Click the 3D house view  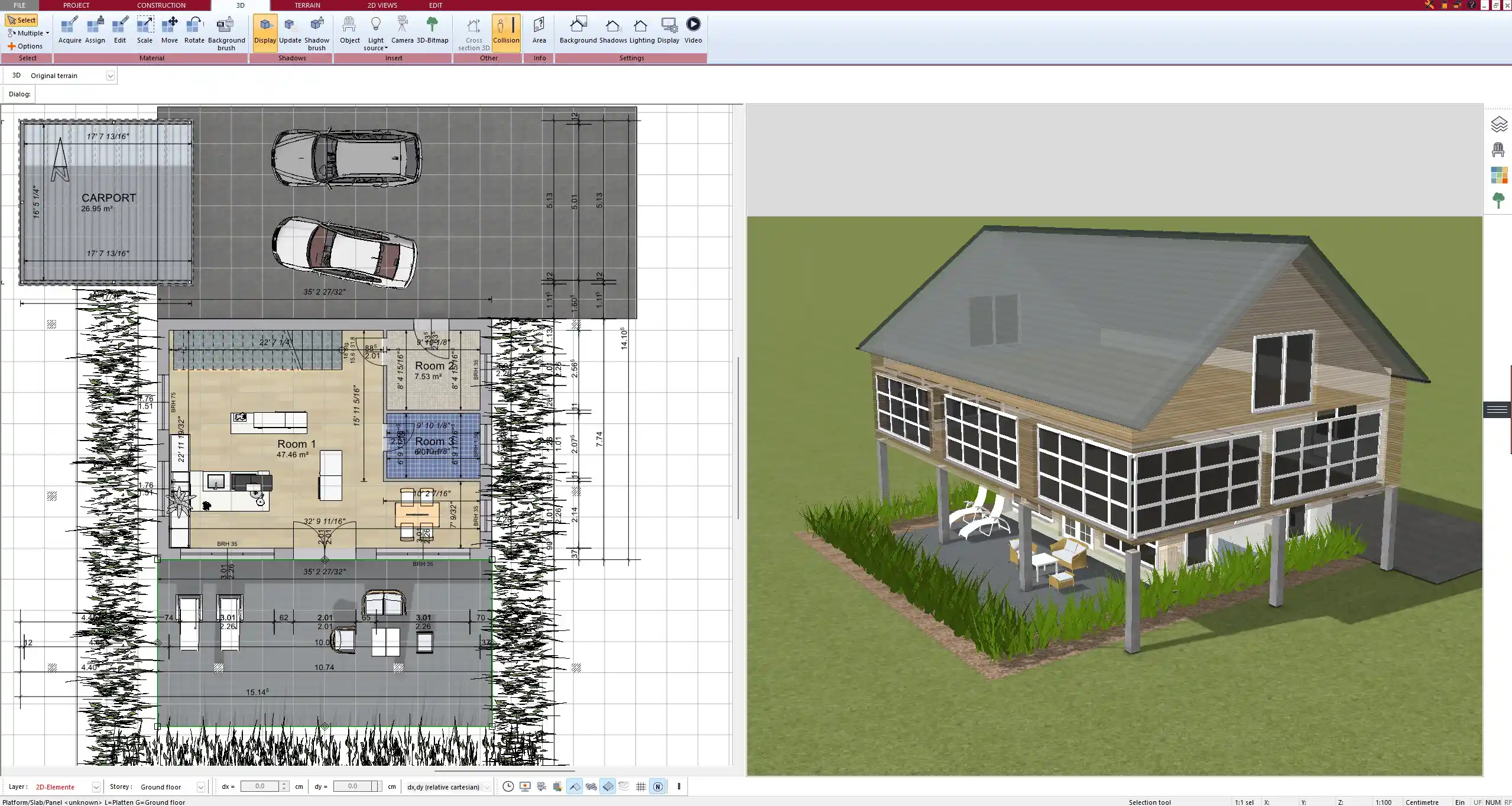(x=1115, y=440)
